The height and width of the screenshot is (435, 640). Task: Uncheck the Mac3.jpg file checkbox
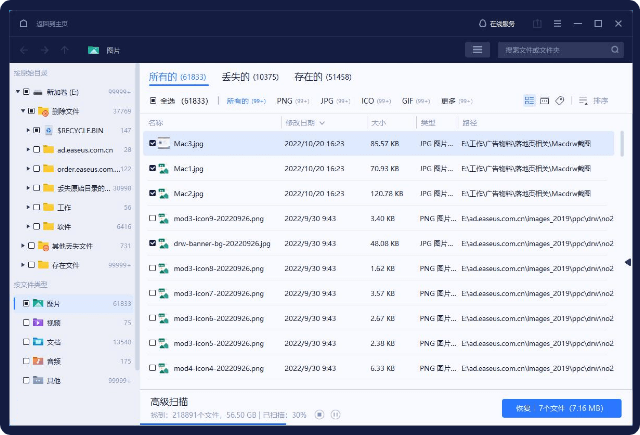click(x=152, y=144)
